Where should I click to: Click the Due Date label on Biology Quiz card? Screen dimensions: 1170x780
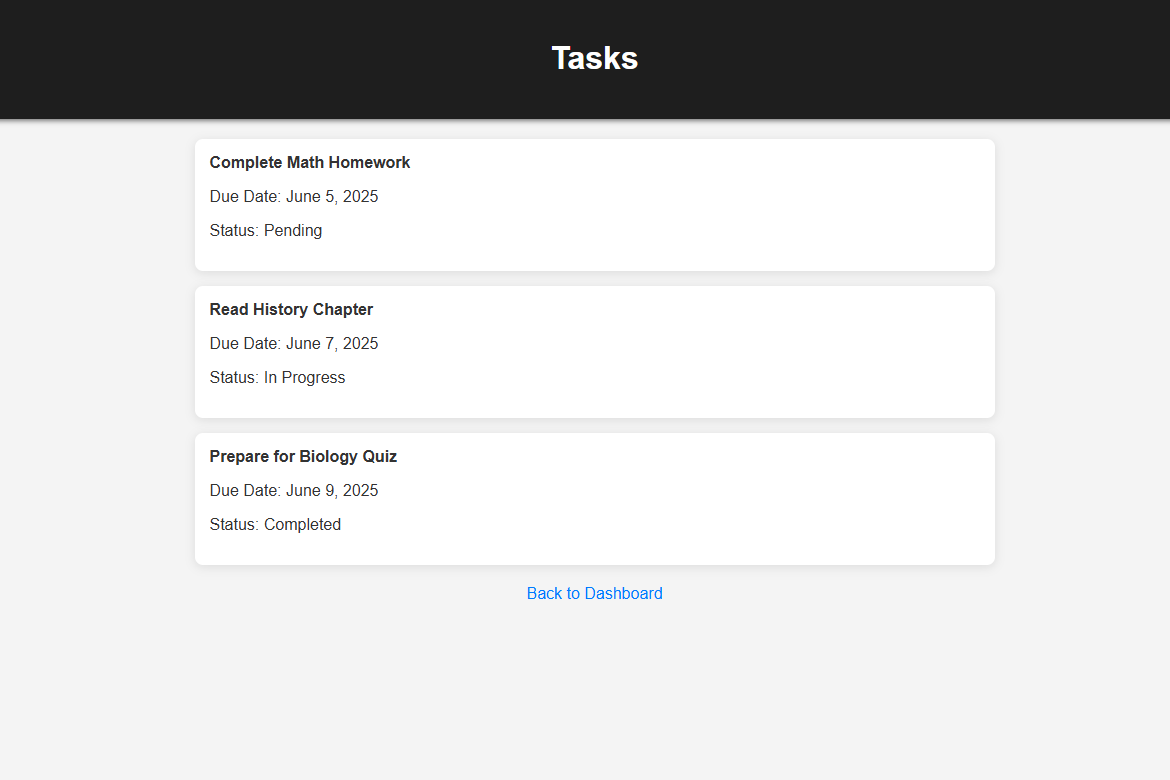[245, 490]
